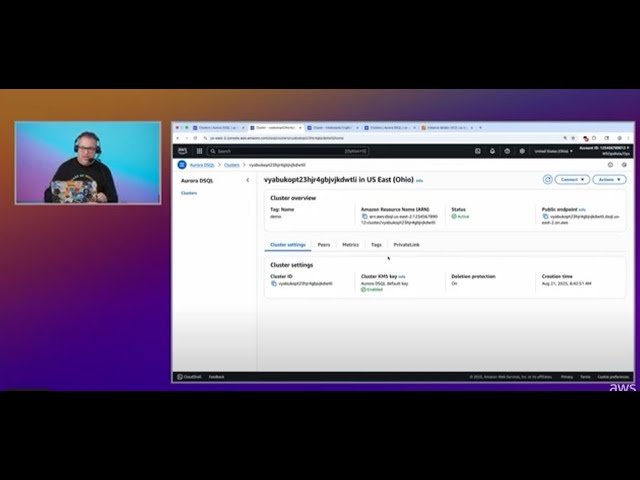Open a new browser tab
The width and height of the screenshot is (640, 480).
click(480, 128)
